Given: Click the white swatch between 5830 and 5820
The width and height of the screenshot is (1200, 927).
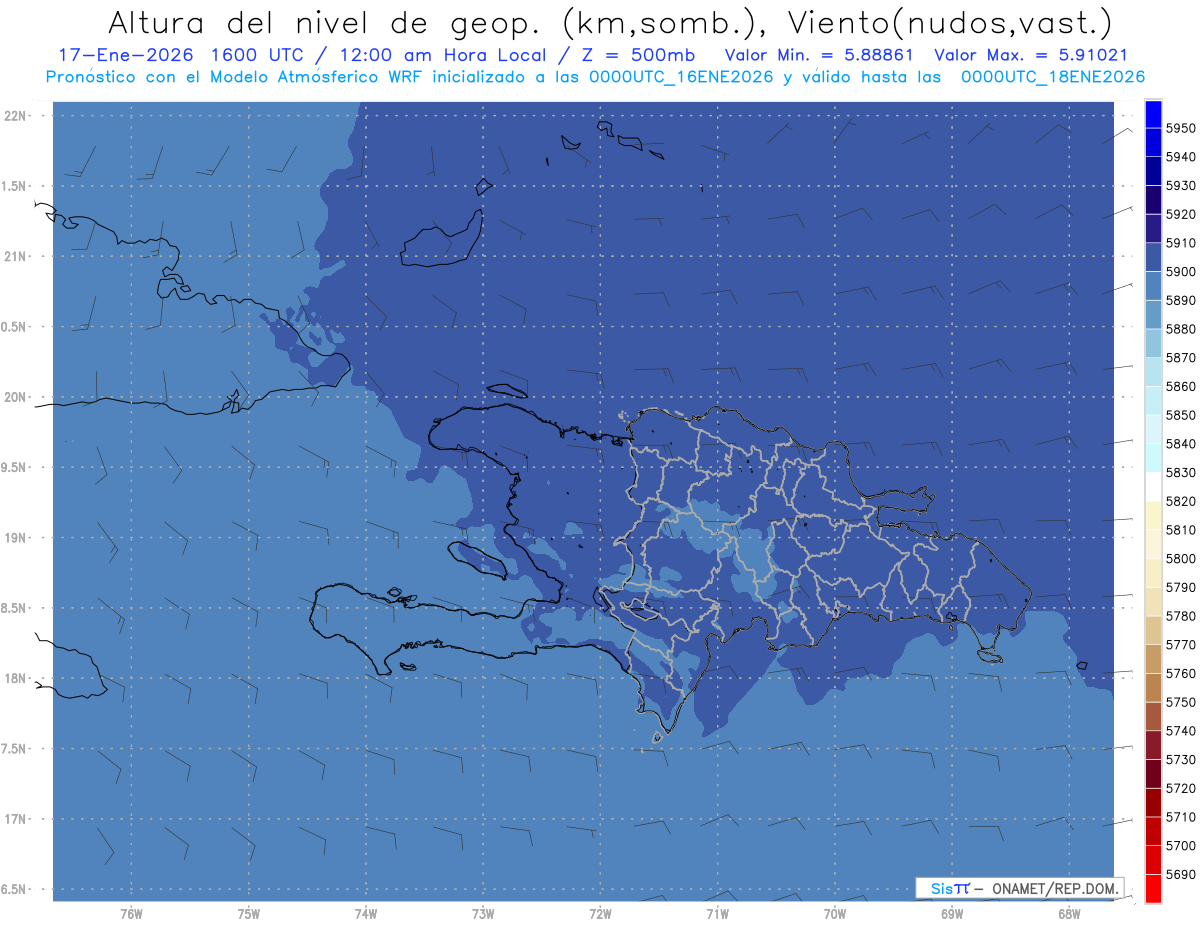Looking at the screenshot, I should pos(1153,487).
